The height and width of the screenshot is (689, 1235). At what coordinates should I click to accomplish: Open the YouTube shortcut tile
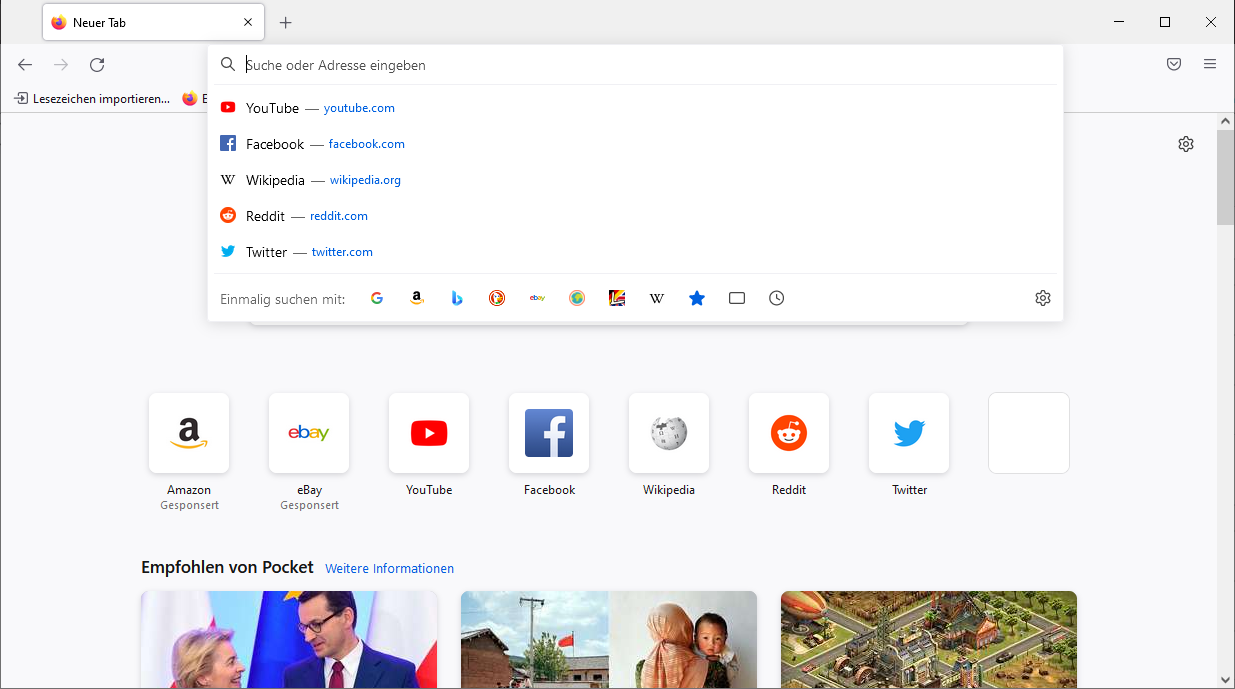pos(429,433)
